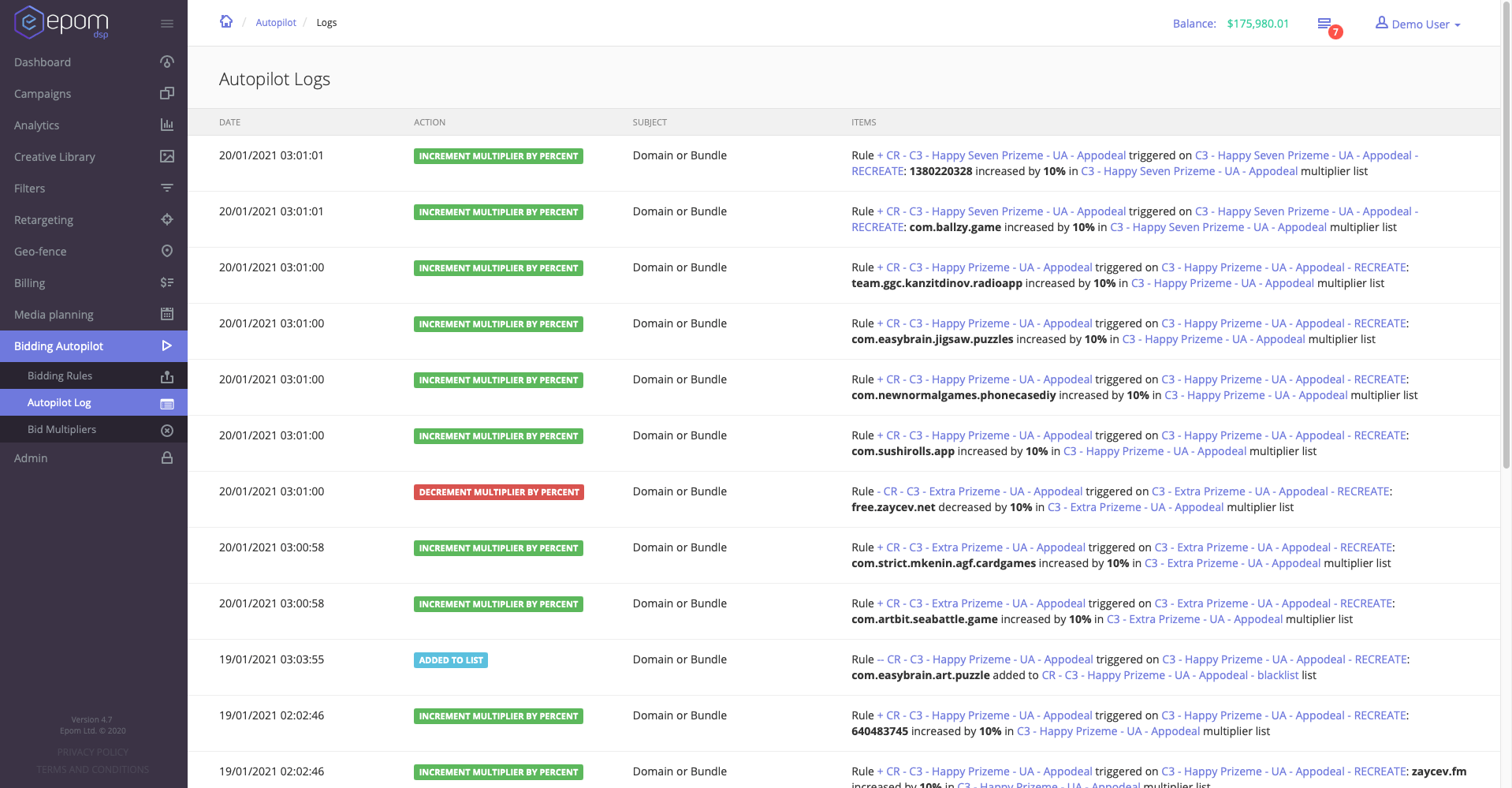
Task: Open the CR - C3 blacklist list link
Action: click(1170, 675)
